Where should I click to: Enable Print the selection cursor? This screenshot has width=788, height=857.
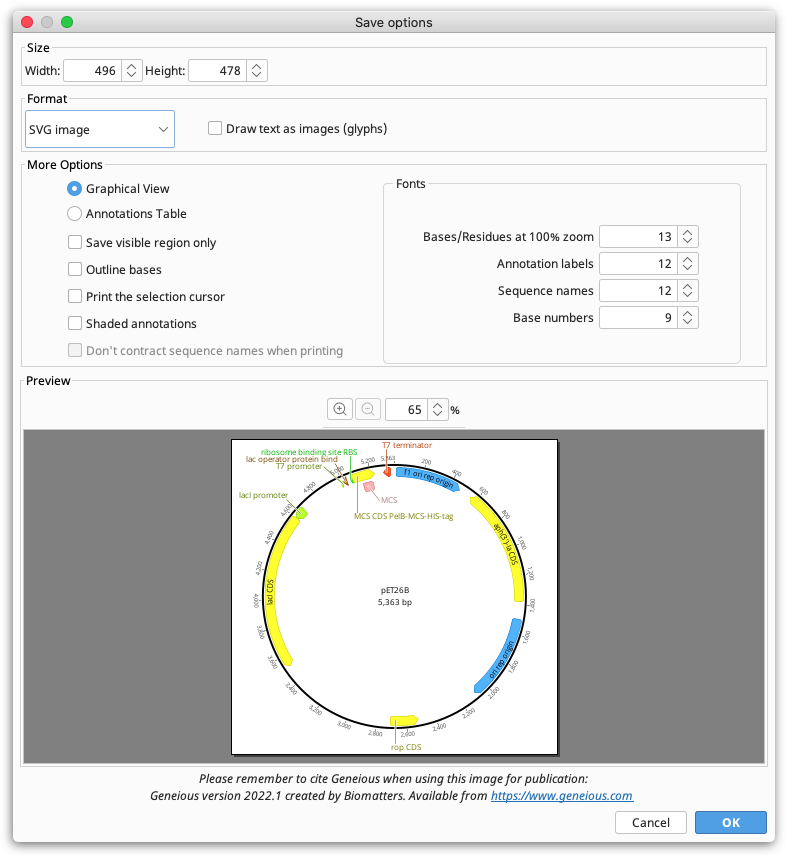[75, 296]
